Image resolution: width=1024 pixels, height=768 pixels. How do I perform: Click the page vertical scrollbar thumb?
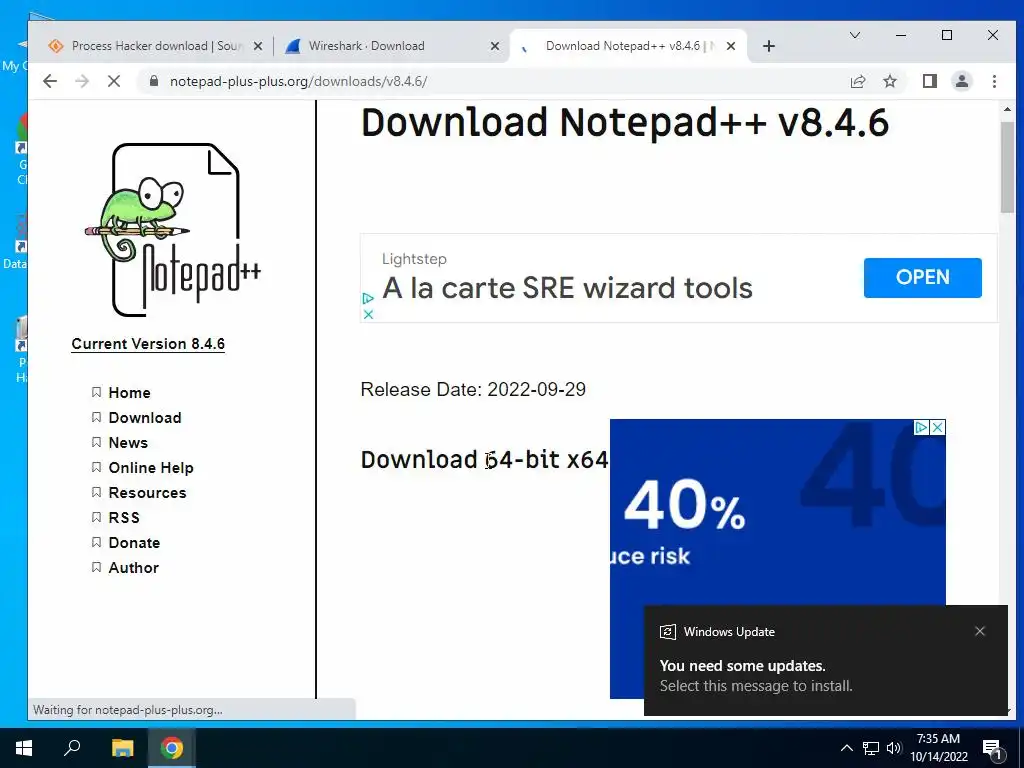[1006, 167]
